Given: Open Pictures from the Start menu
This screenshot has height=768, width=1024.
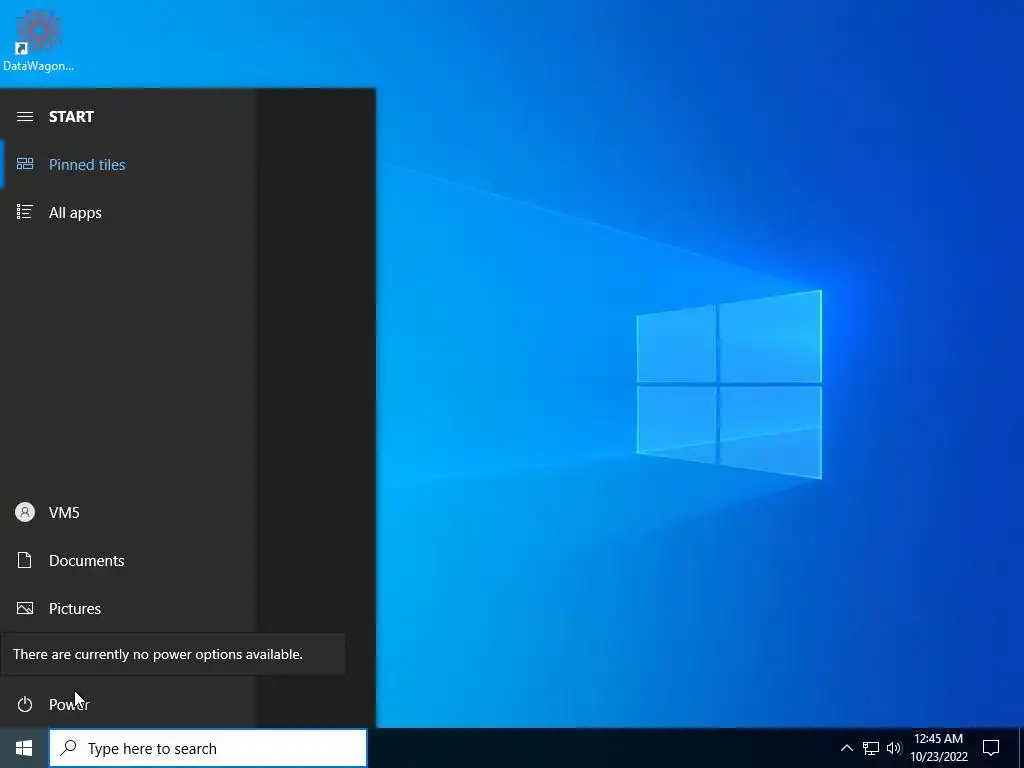Looking at the screenshot, I should click(x=128, y=609).
